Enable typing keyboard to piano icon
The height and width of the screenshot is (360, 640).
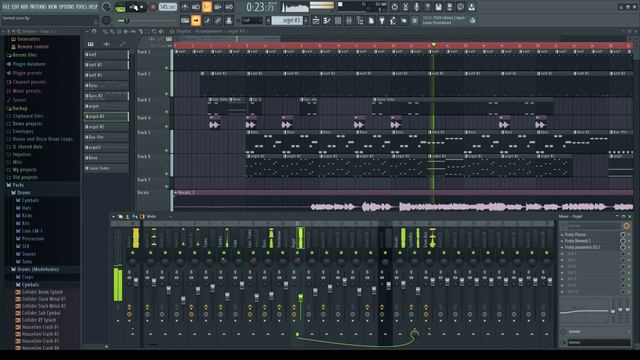(185, 20)
